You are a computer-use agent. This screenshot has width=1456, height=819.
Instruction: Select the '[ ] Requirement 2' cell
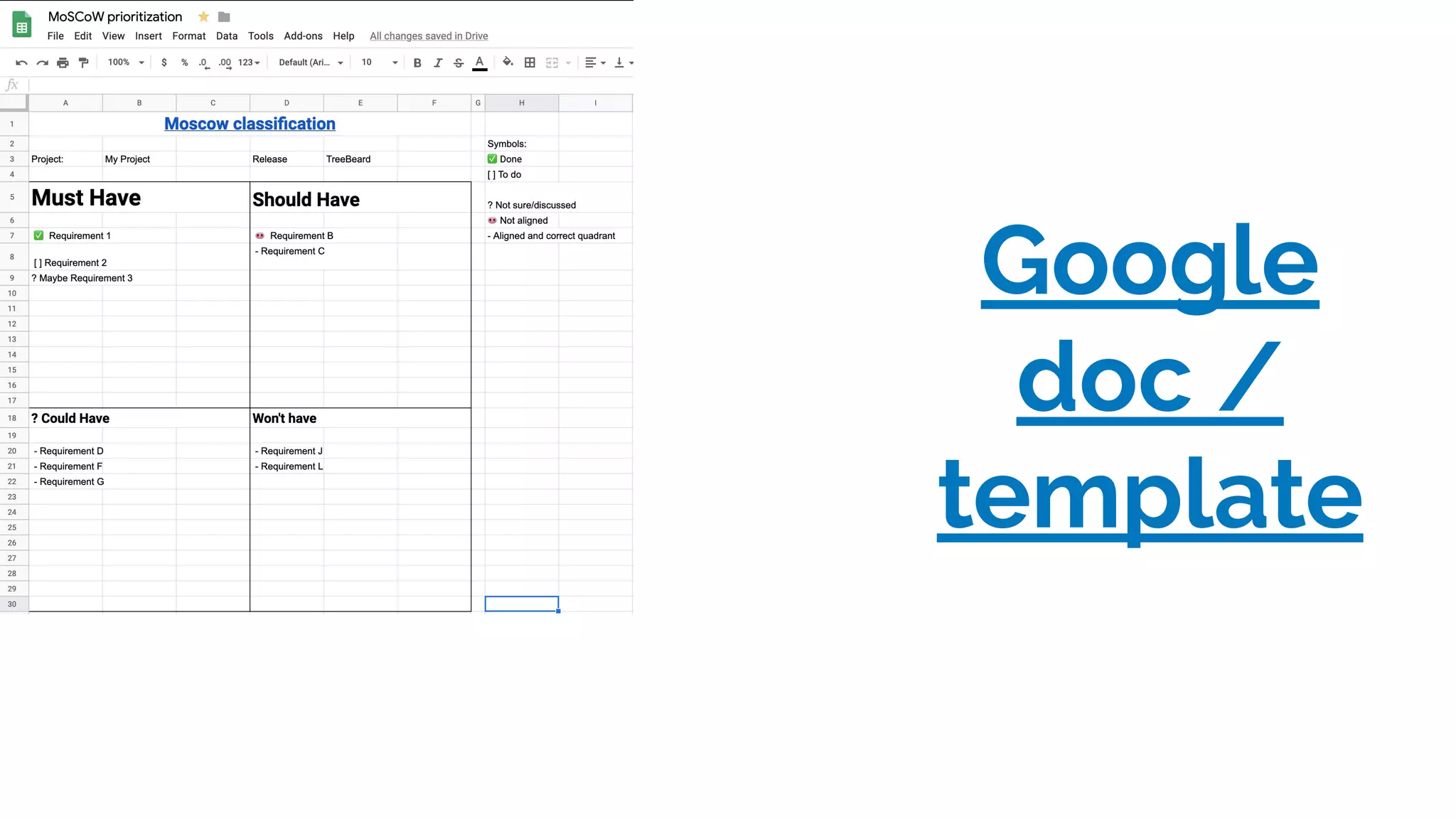65,257
